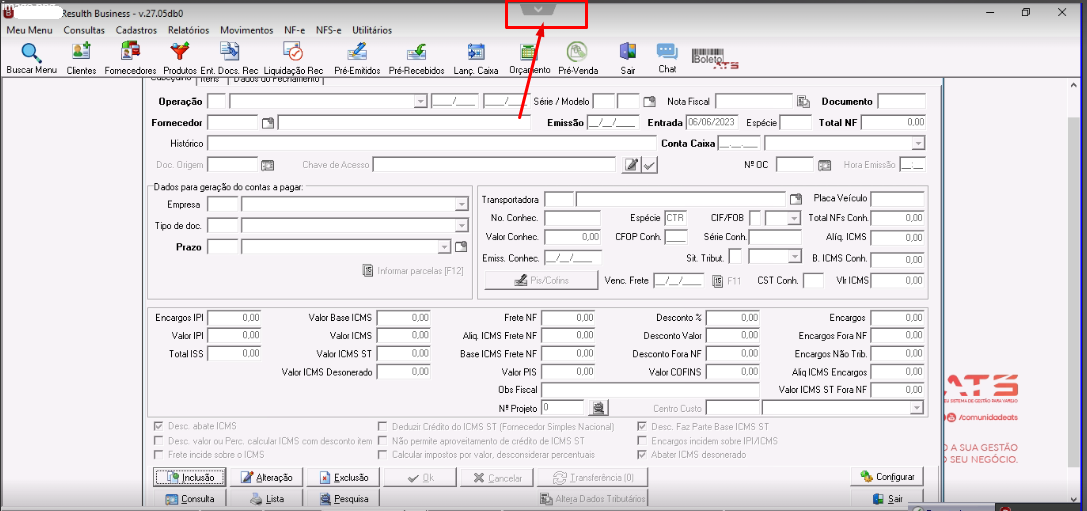Click the Histórico input field

tap(431, 144)
